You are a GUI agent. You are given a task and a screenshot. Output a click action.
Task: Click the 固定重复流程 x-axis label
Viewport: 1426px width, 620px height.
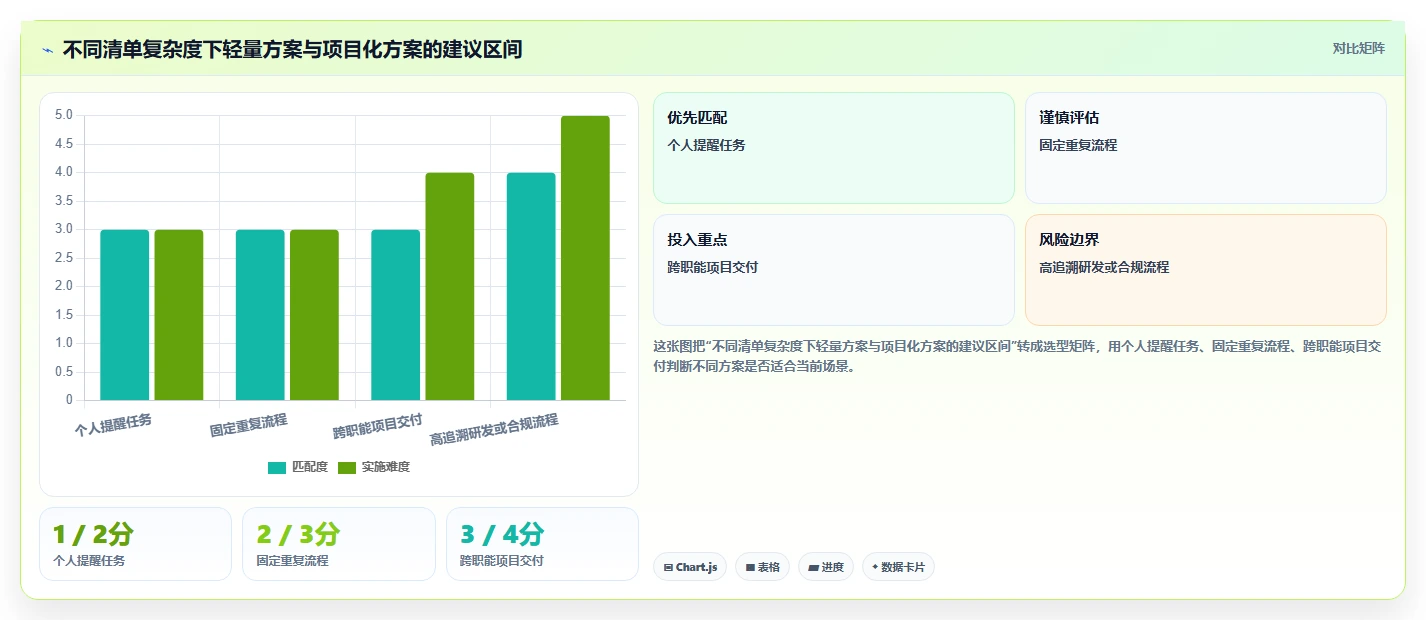[x=248, y=426]
